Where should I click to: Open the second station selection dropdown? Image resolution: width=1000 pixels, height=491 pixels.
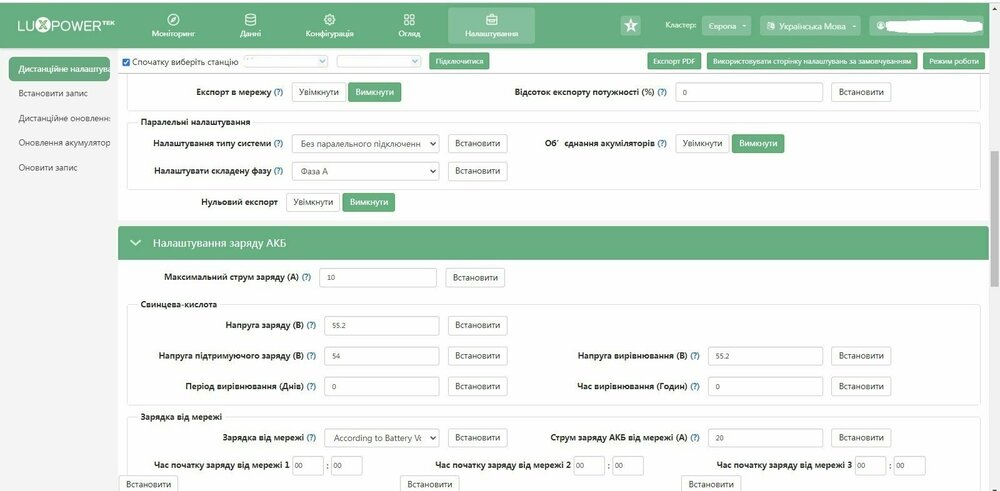tap(379, 61)
